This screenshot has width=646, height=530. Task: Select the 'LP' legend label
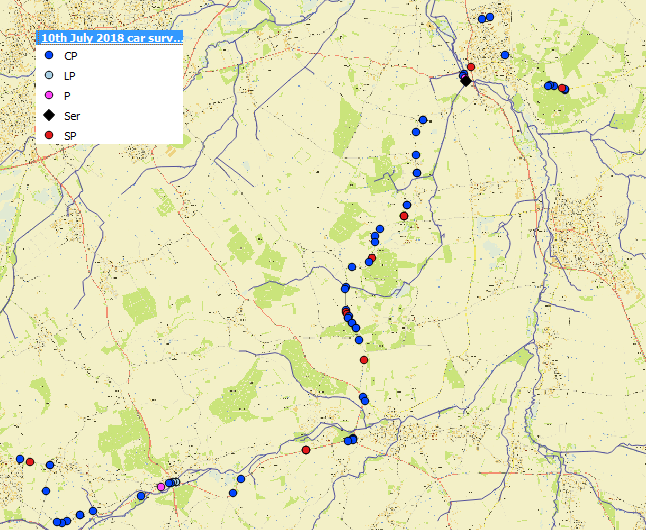tap(70, 76)
